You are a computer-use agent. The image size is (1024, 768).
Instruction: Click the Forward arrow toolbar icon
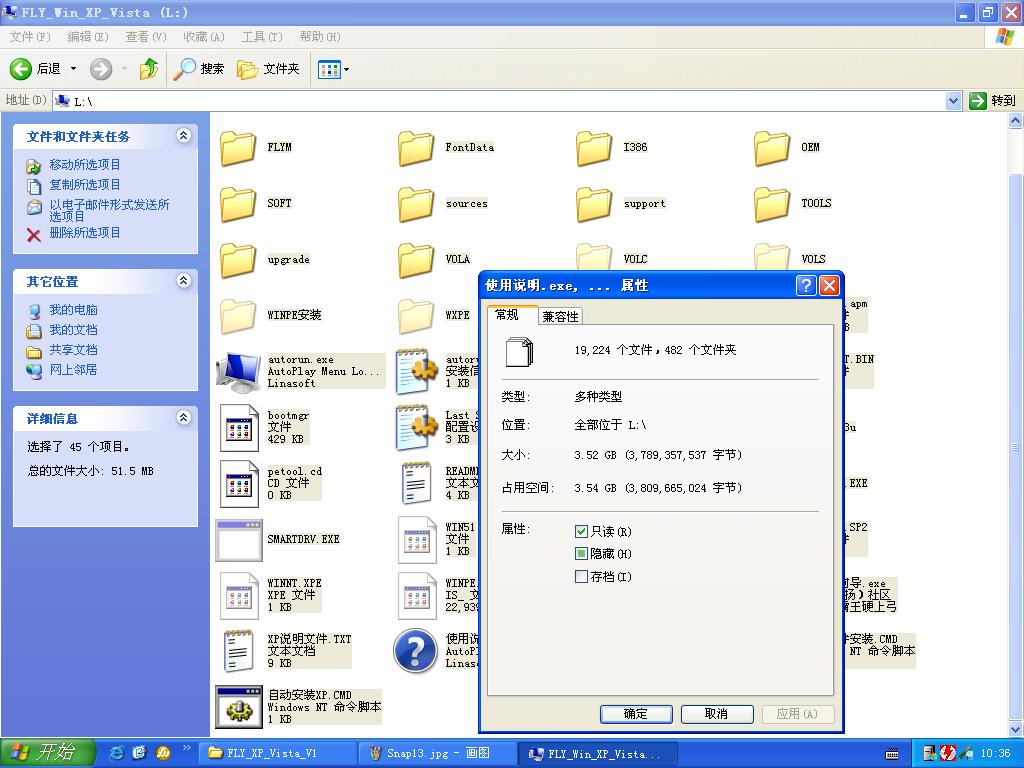click(x=101, y=69)
